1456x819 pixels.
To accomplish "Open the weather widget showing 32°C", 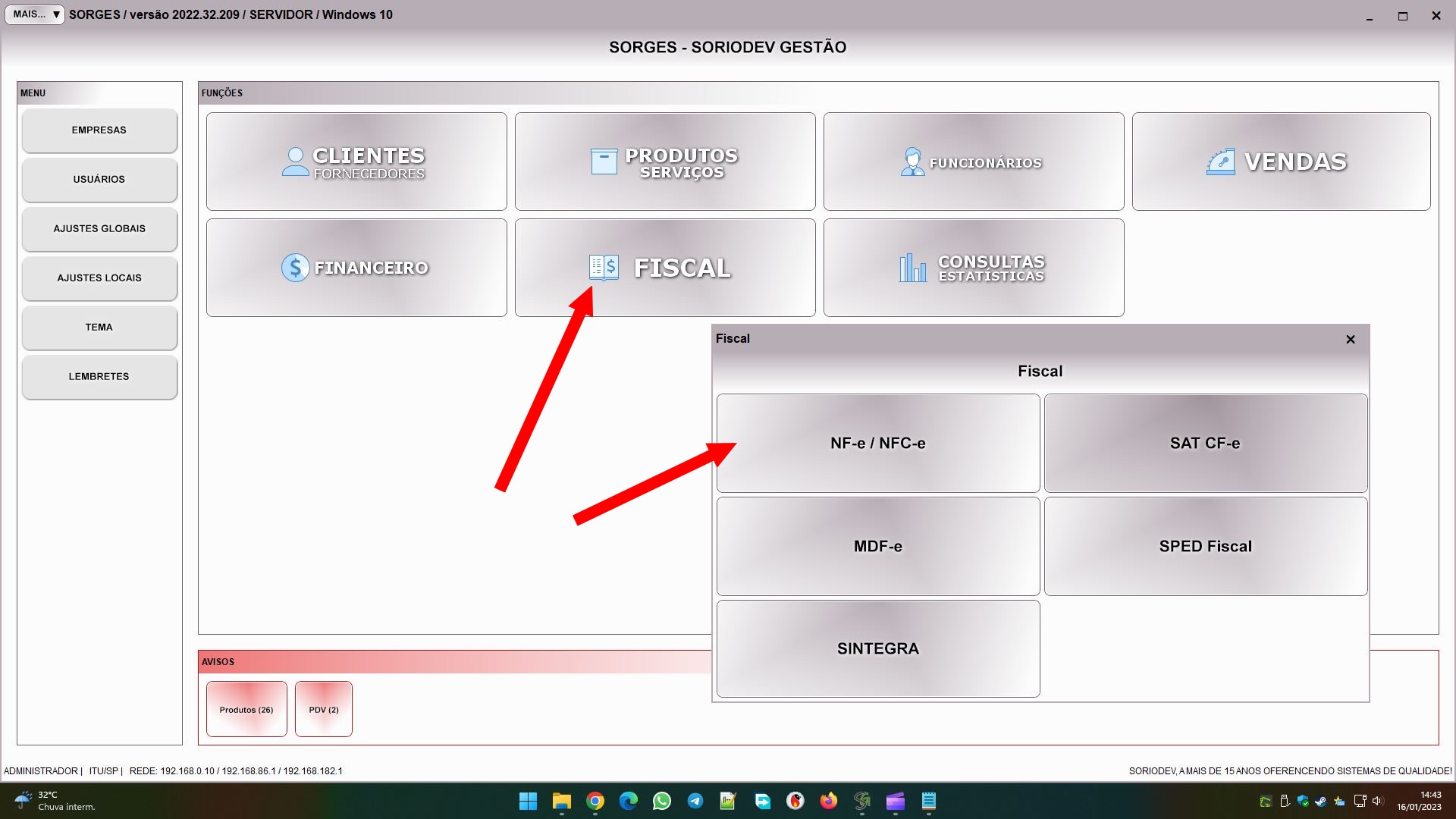I will click(x=55, y=801).
